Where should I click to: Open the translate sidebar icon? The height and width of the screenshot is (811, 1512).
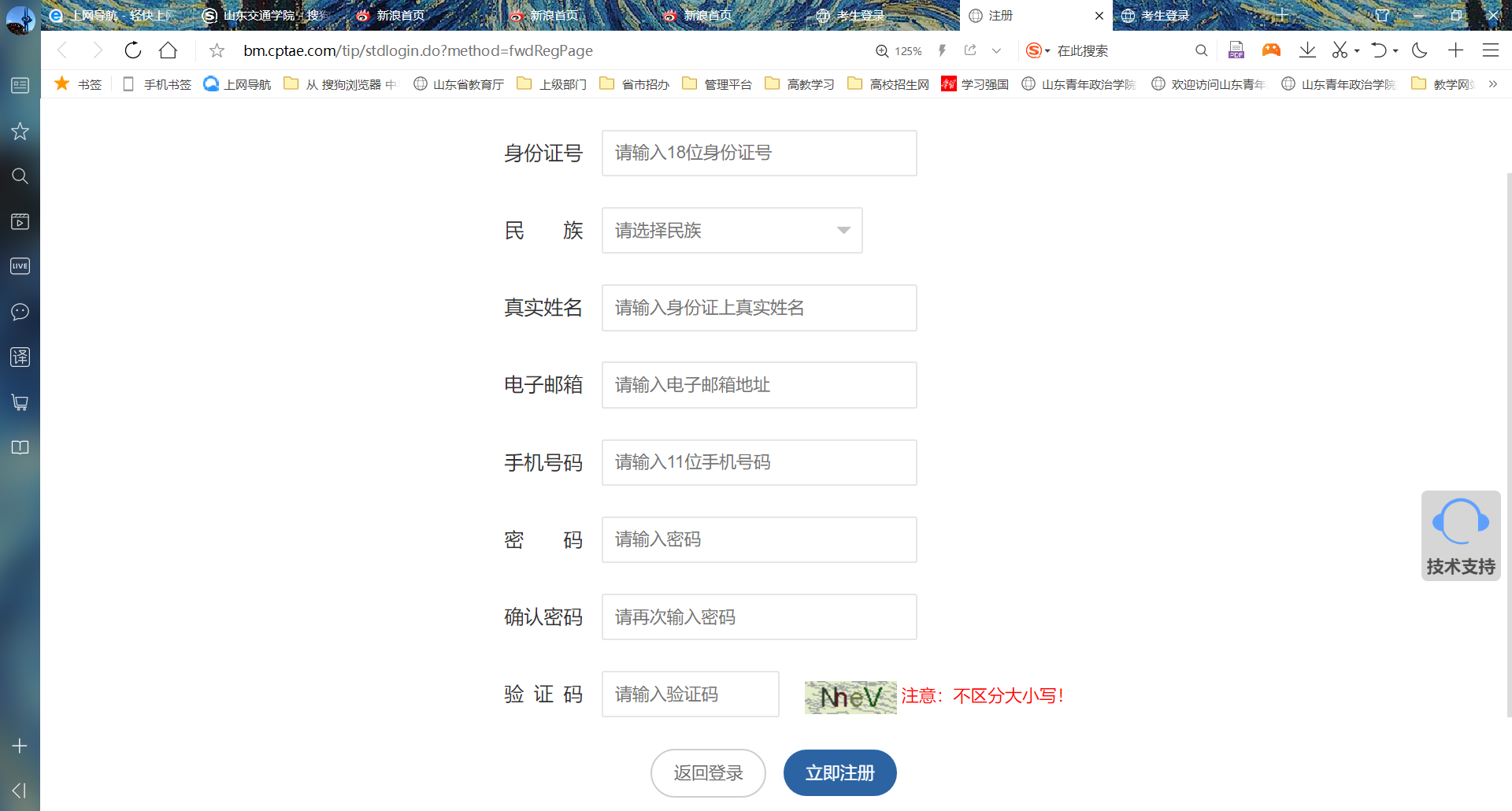pos(20,357)
